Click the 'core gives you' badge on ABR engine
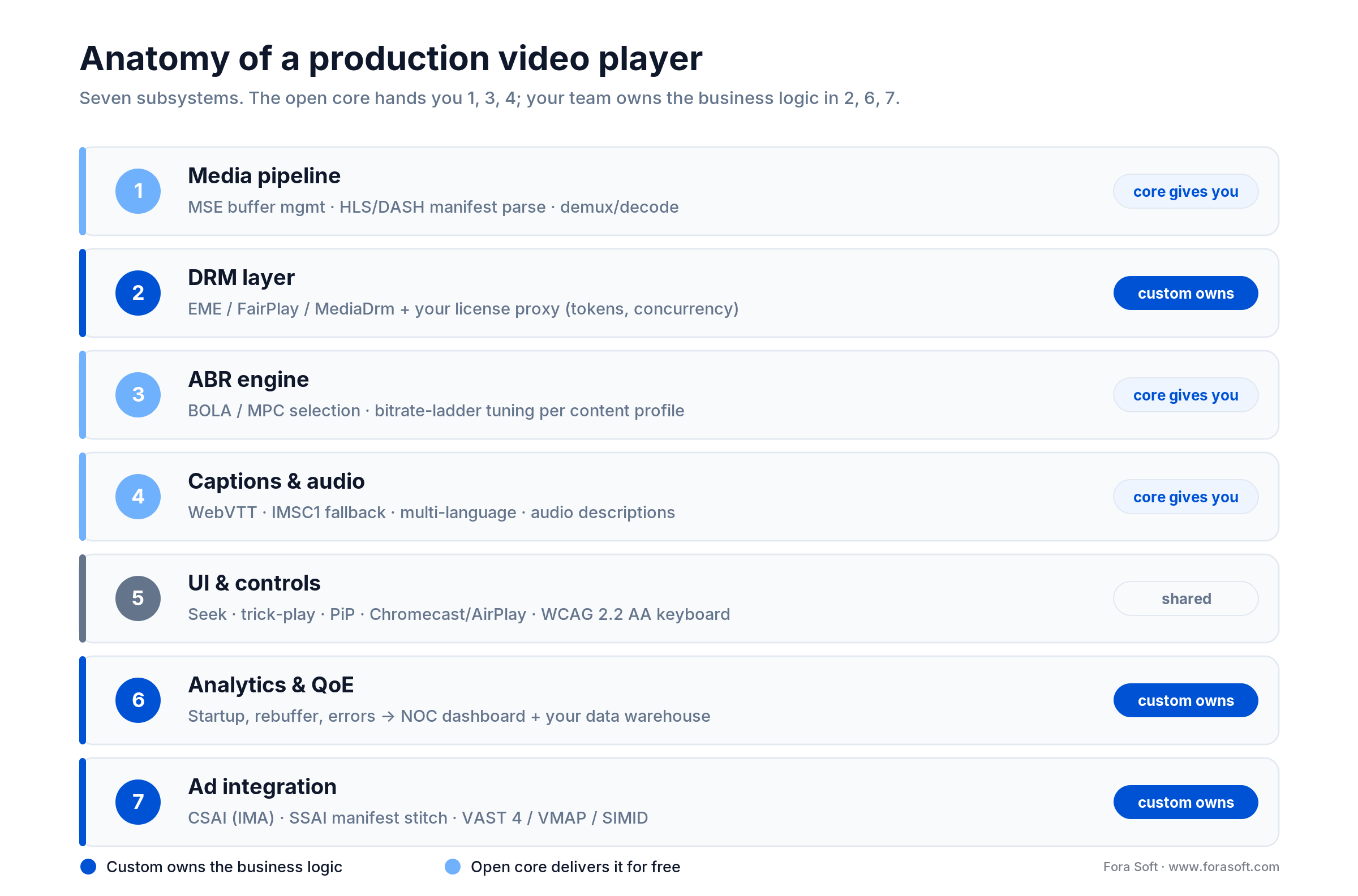Screen dimensions: 1358x896 pos(1185,394)
